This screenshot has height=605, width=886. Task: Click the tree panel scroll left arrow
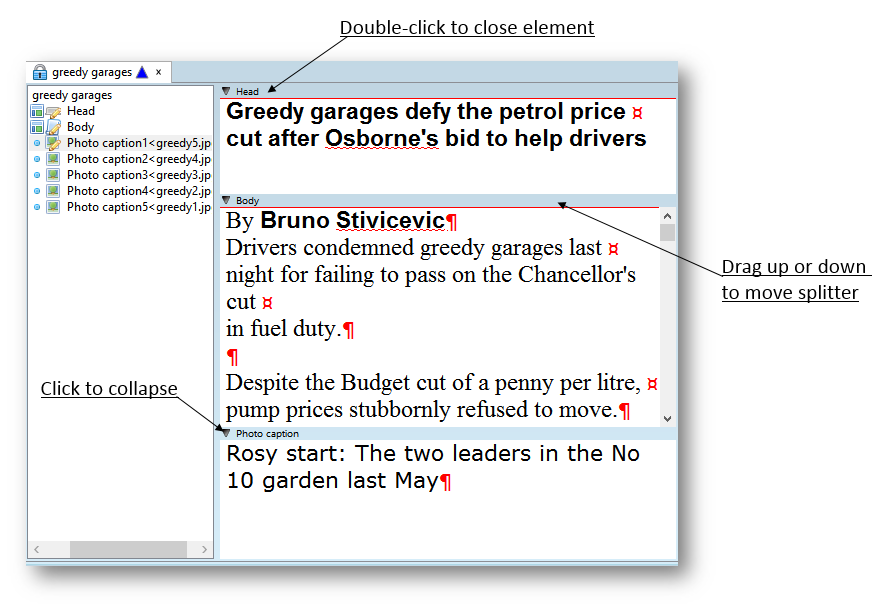36,549
